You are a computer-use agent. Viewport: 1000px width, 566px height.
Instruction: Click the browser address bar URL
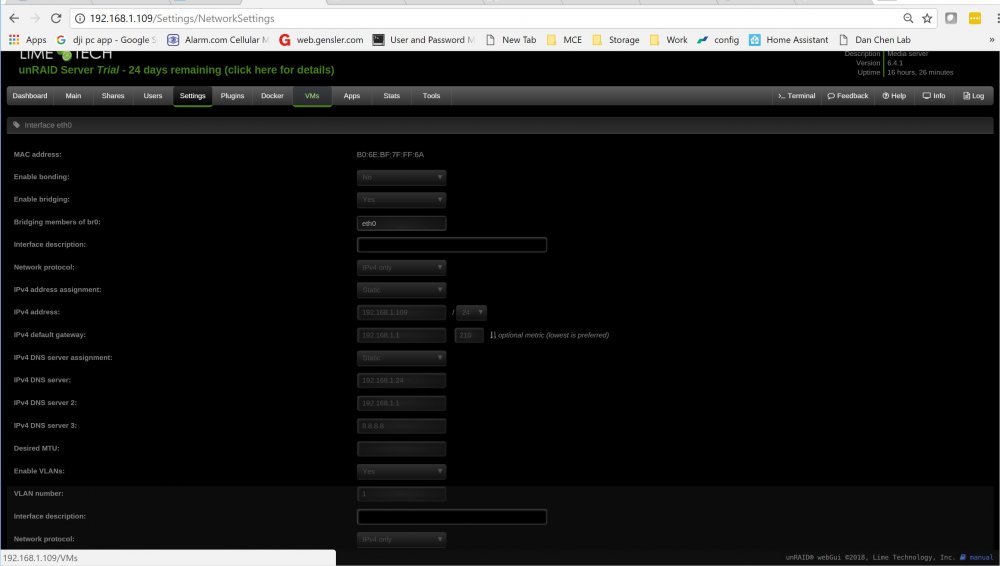click(x=182, y=19)
